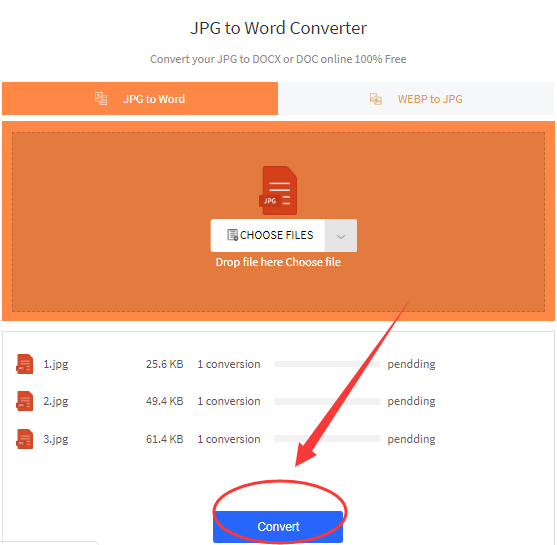Click the Convert your JPG to DOCX subtitle

pyautogui.click(x=278, y=59)
